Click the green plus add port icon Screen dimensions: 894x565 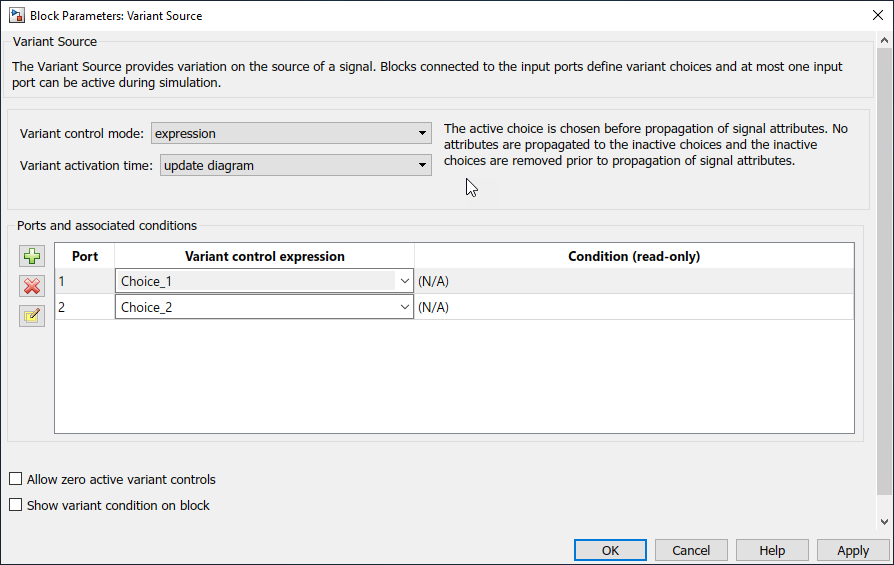[x=32, y=257]
